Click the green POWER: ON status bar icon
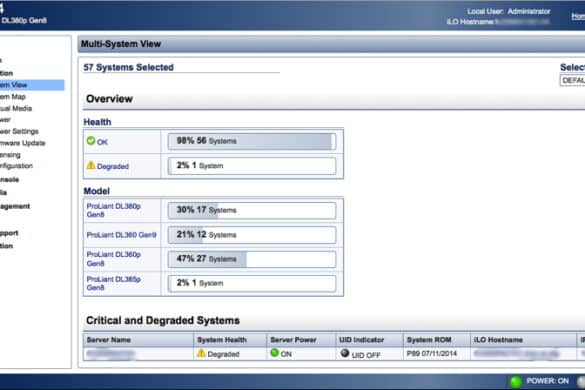Screen dimensions: 585x390 516,381
